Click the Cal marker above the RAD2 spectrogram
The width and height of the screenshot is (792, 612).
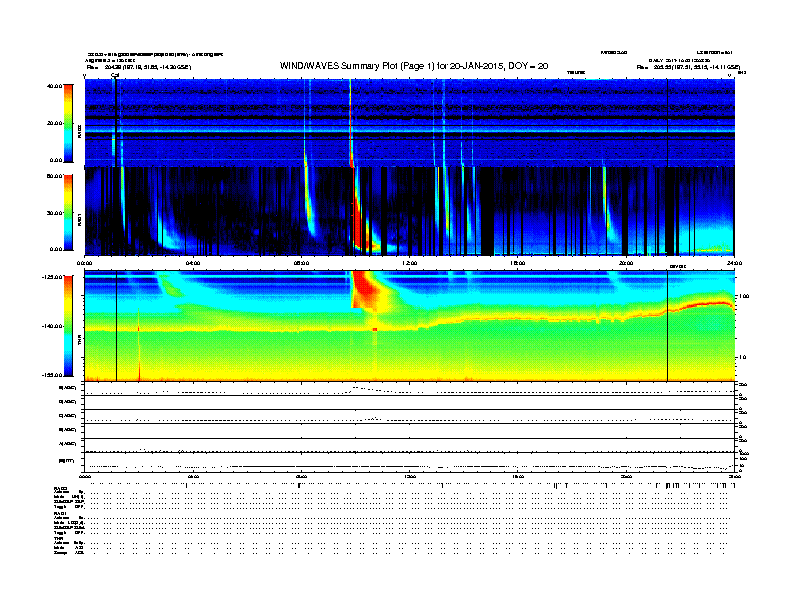click(115, 75)
